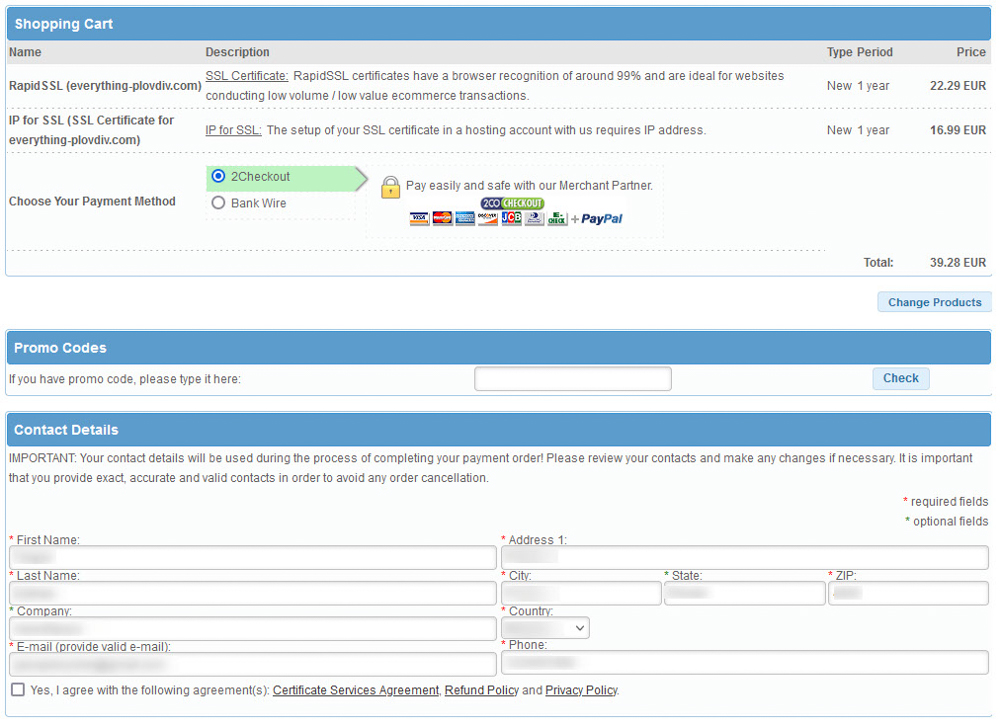The width and height of the screenshot is (1000, 728).
Task: Click the 2CO Checkout logo
Action: [x=512, y=202]
